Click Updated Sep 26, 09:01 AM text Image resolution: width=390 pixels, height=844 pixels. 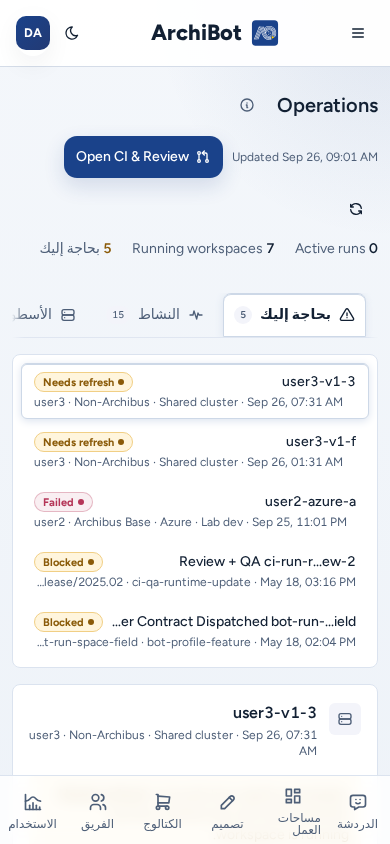pos(305,157)
